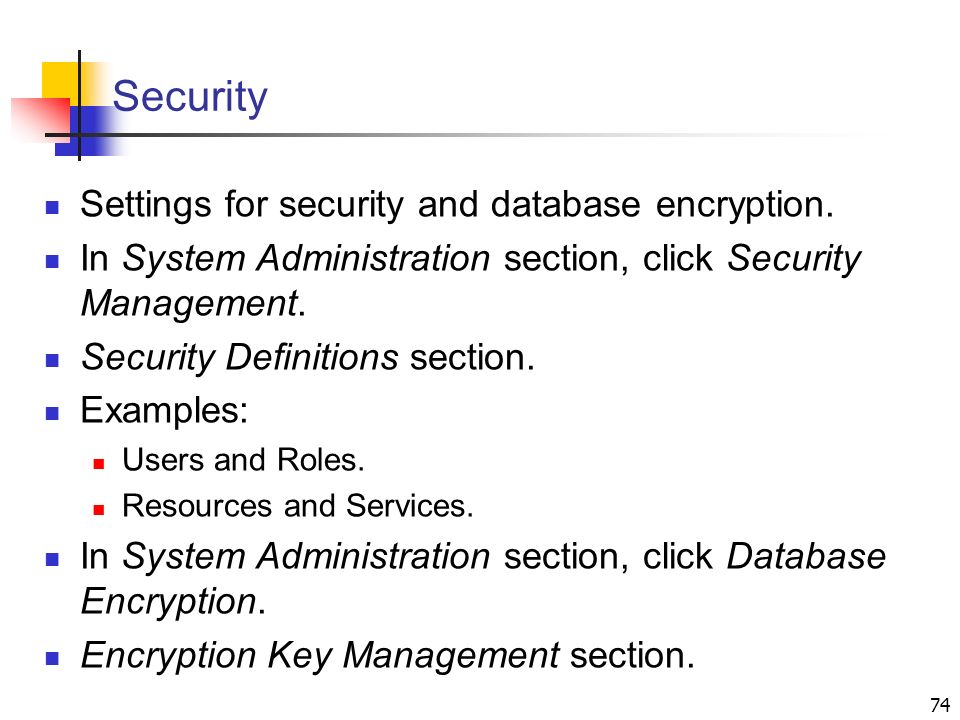Click red bullet beside Users and Roles
This screenshot has height=720, width=960.
pos(99,463)
